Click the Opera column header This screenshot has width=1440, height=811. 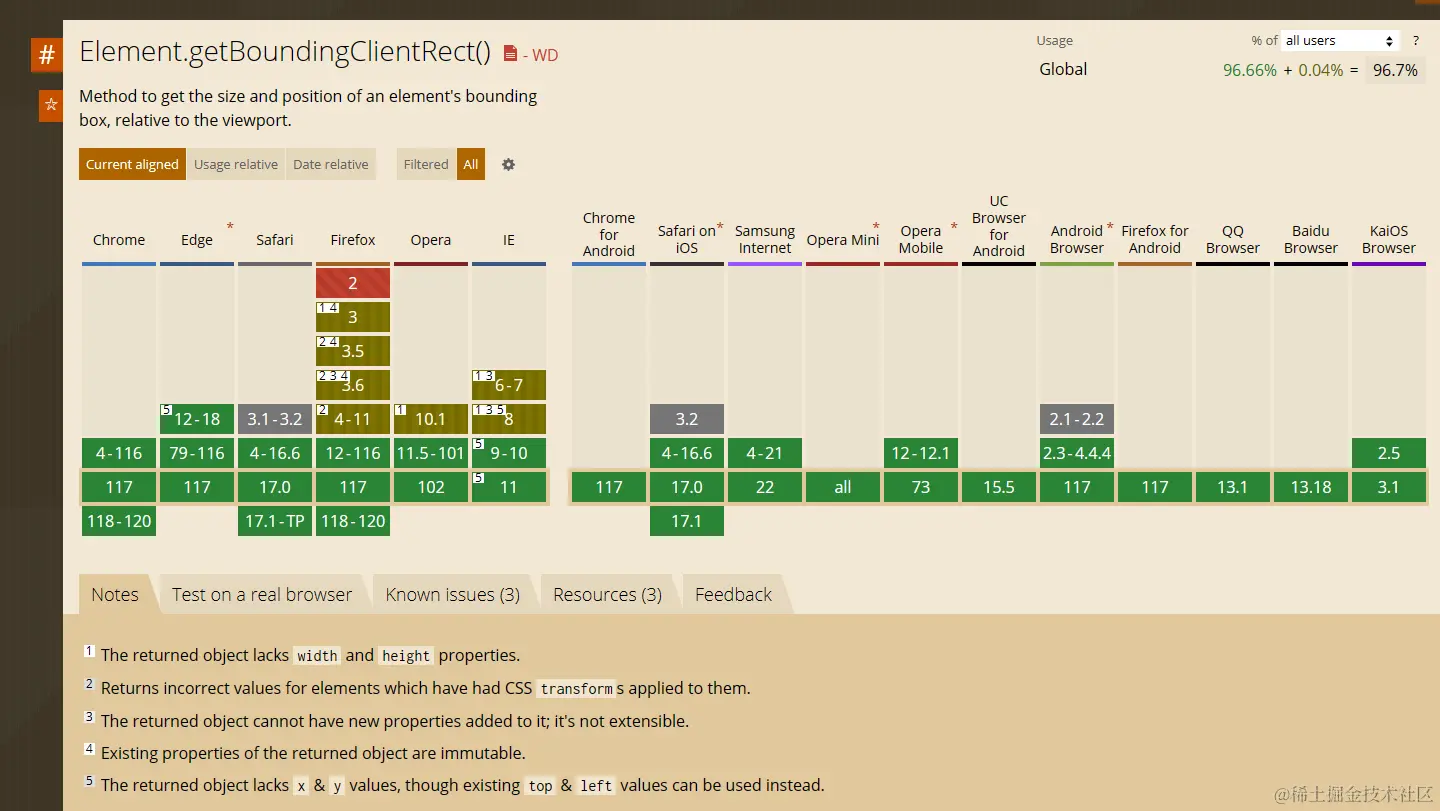tap(431, 240)
